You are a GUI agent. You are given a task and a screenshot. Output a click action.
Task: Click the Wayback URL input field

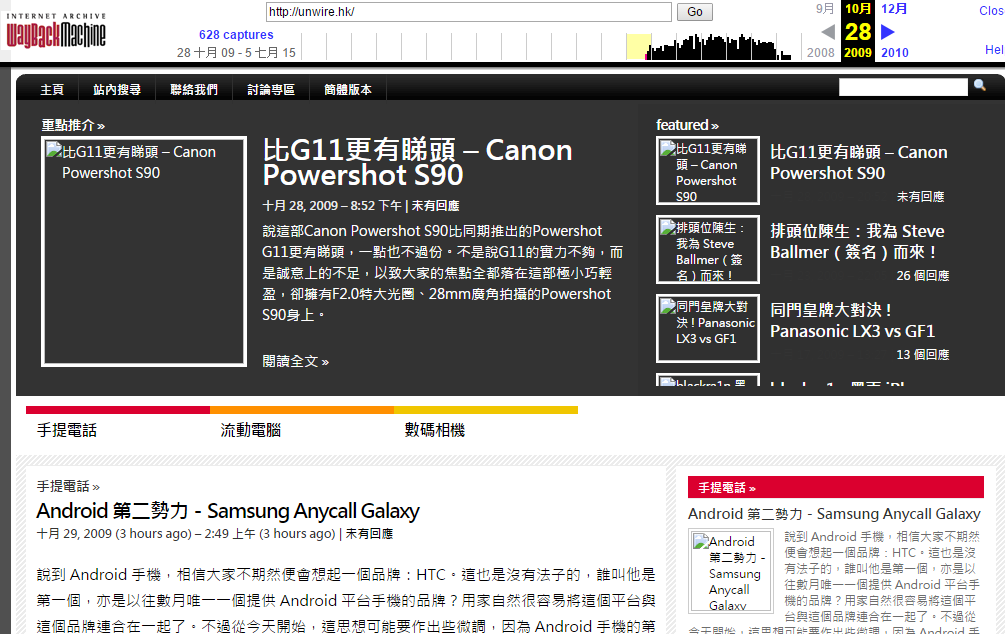coord(468,12)
